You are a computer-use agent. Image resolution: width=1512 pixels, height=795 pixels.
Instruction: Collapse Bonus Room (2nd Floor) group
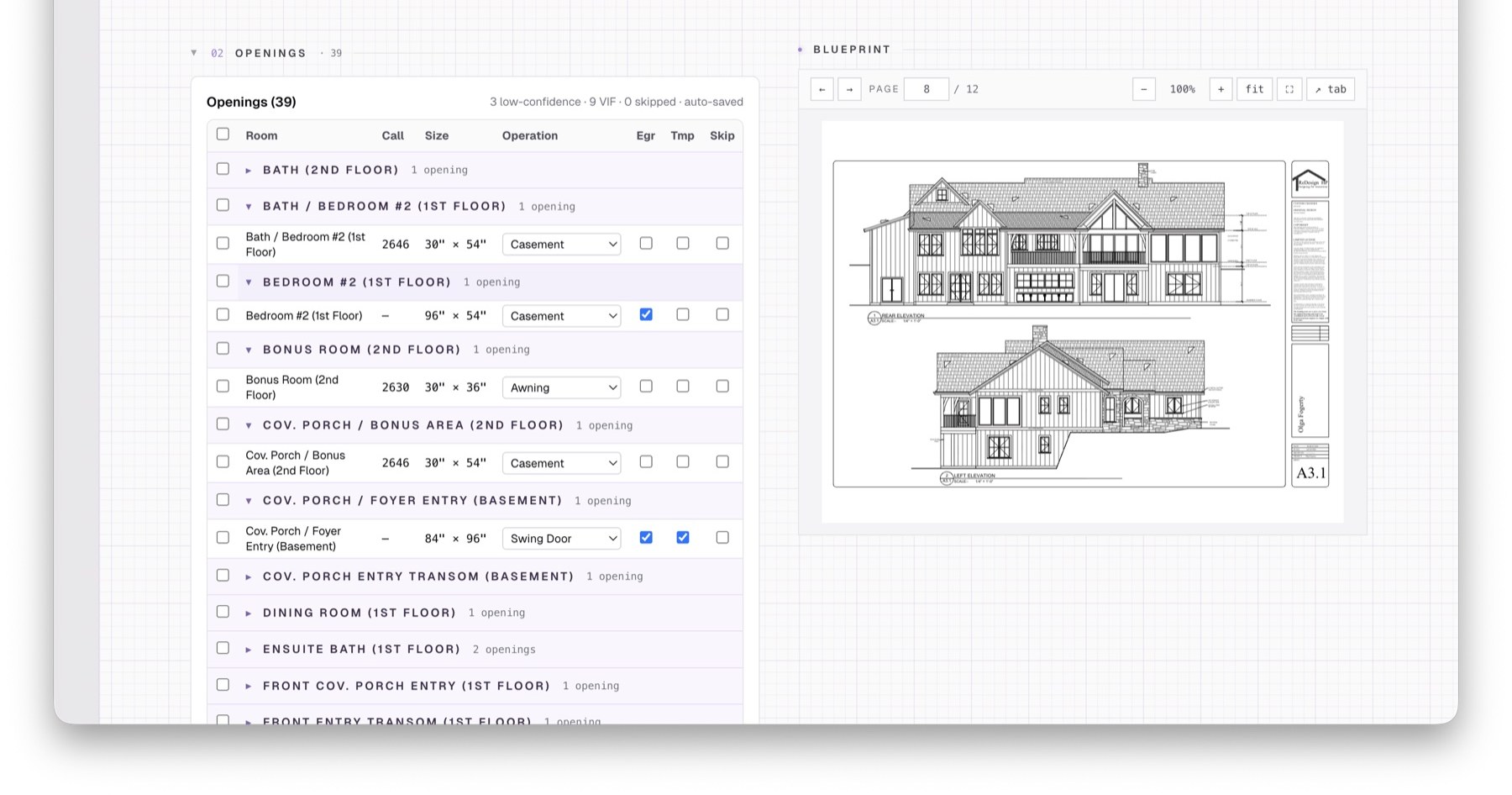249,350
